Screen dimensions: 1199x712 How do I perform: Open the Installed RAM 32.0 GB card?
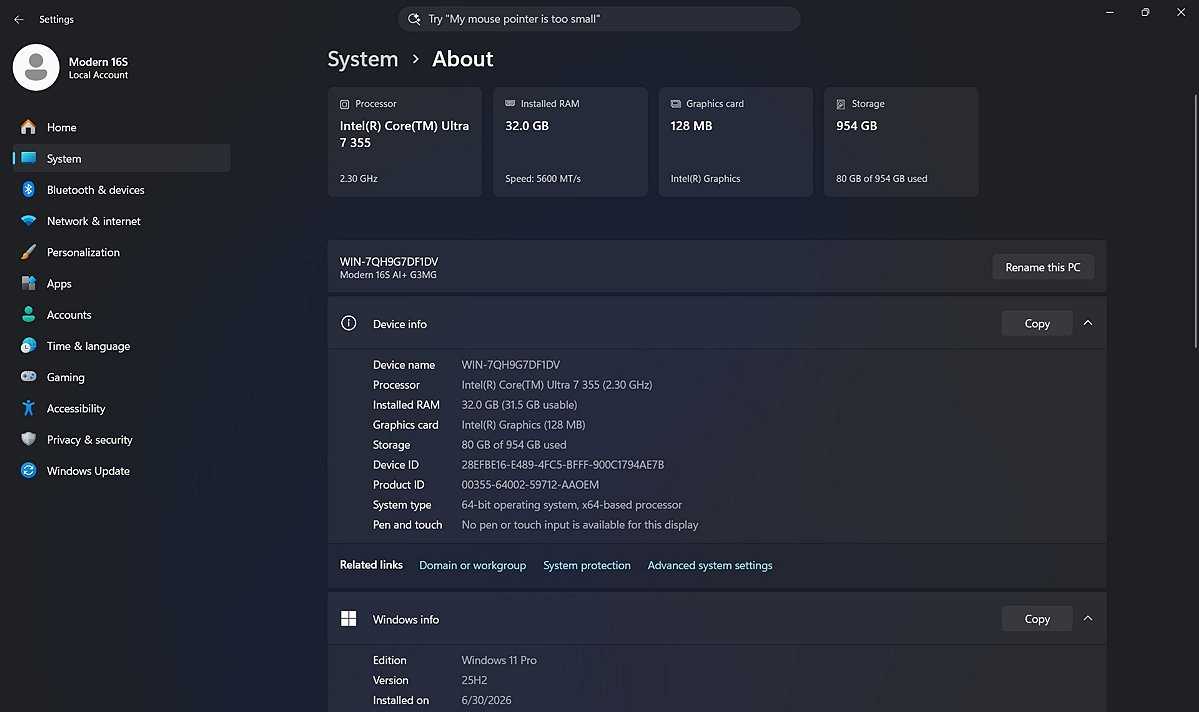(x=570, y=141)
